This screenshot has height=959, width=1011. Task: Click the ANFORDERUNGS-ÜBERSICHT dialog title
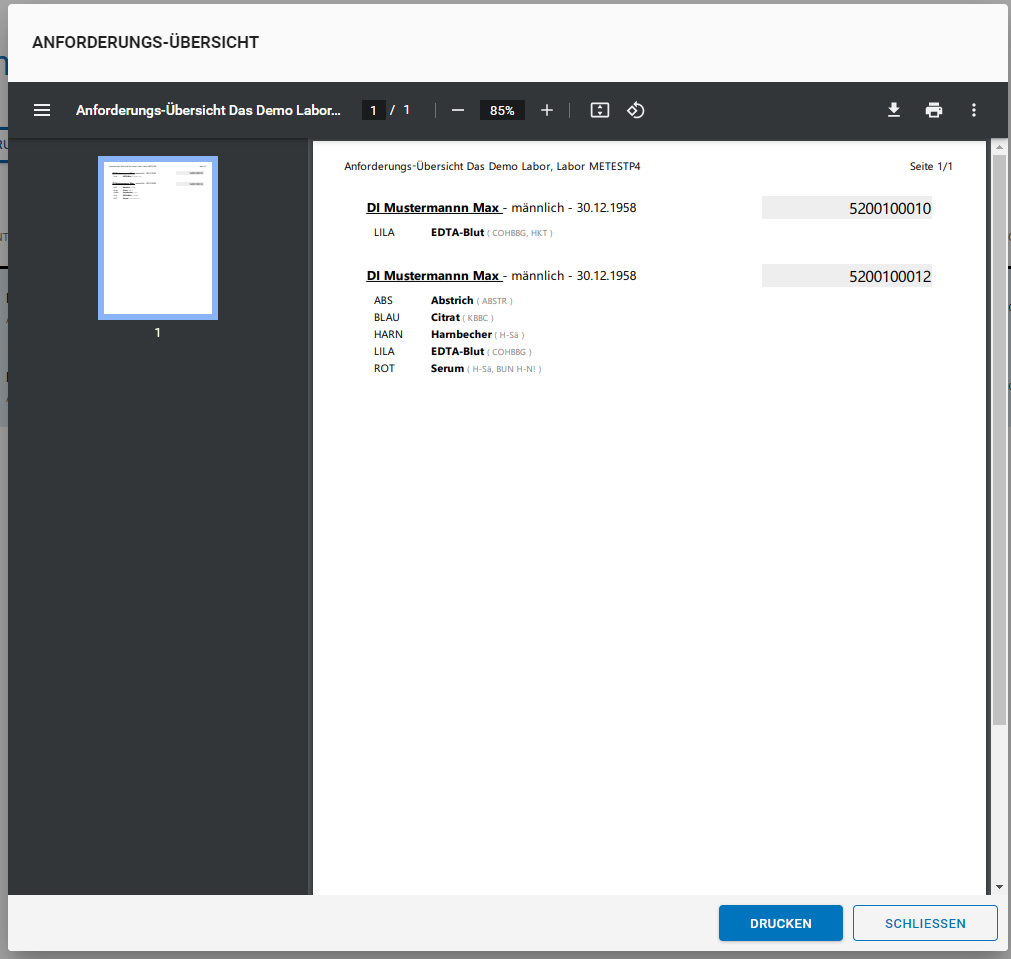coord(146,43)
